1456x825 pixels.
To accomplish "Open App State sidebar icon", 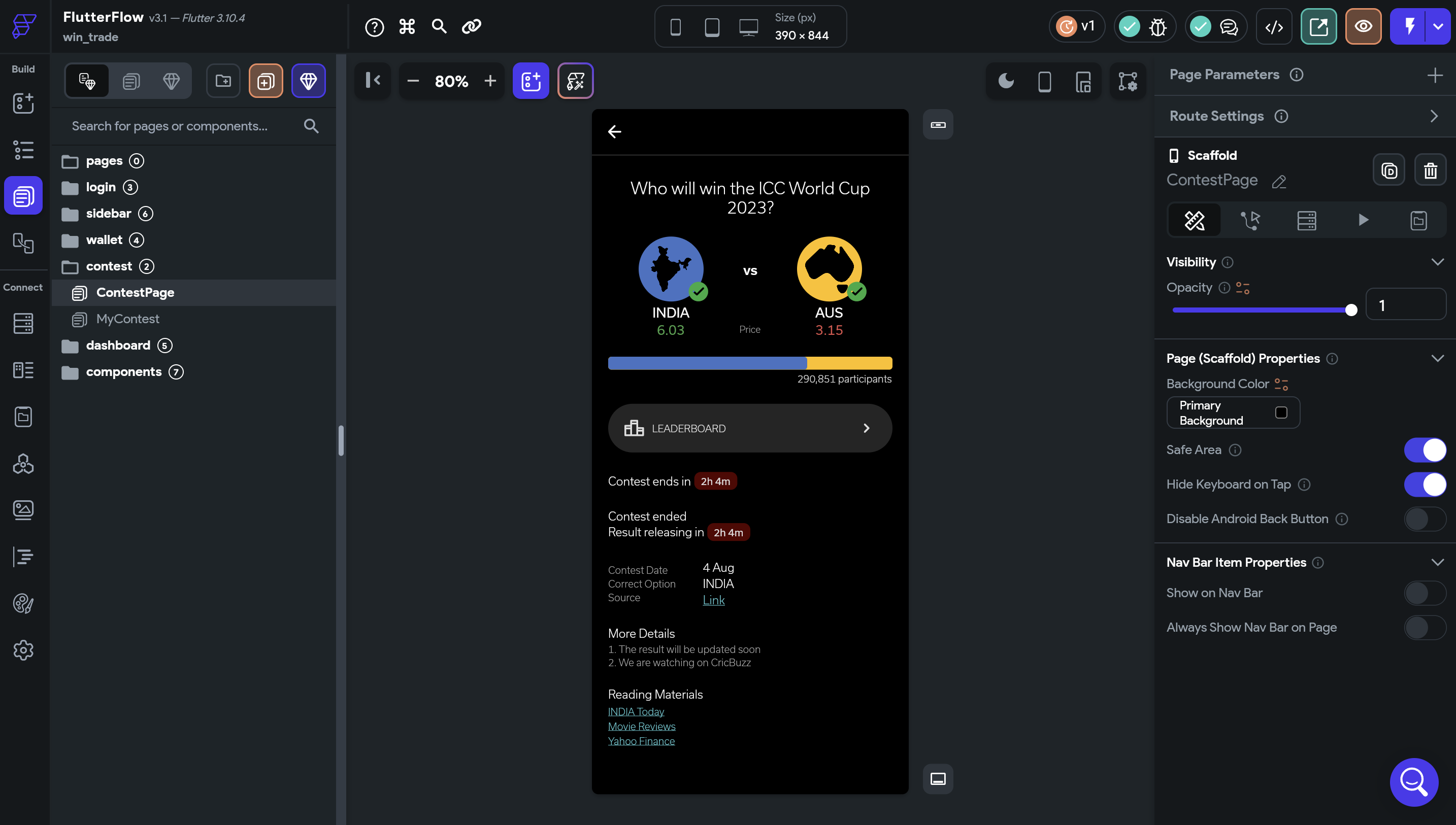I will (23, 417).
